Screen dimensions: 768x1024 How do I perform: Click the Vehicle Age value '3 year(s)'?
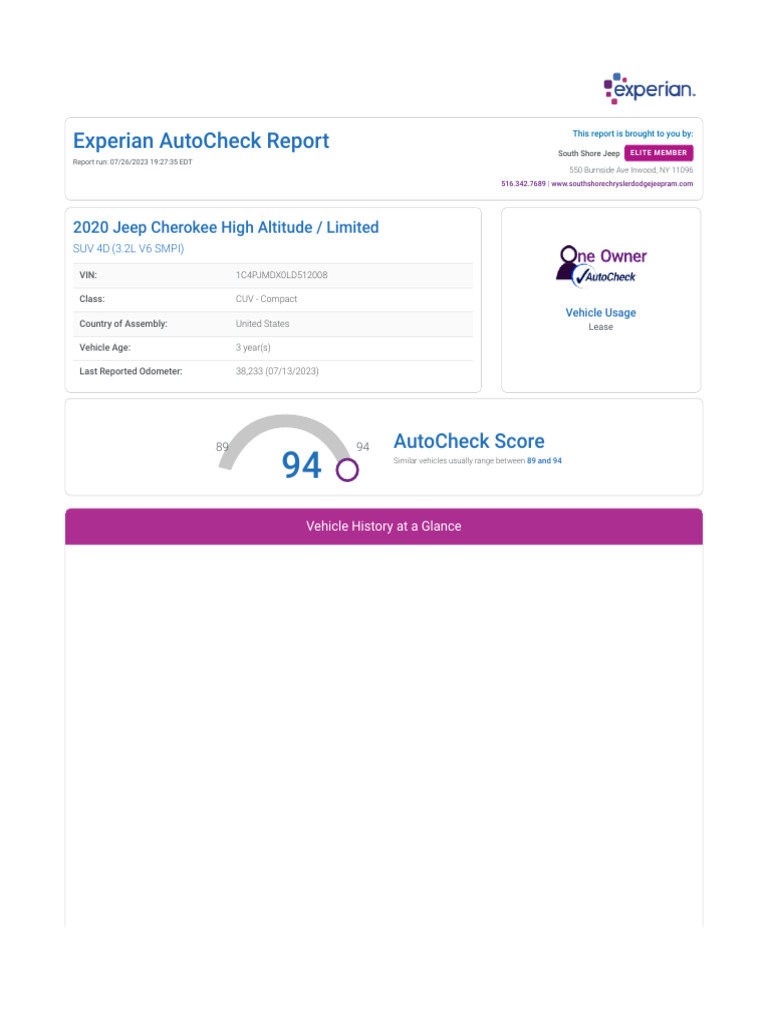tap(253, 347)
